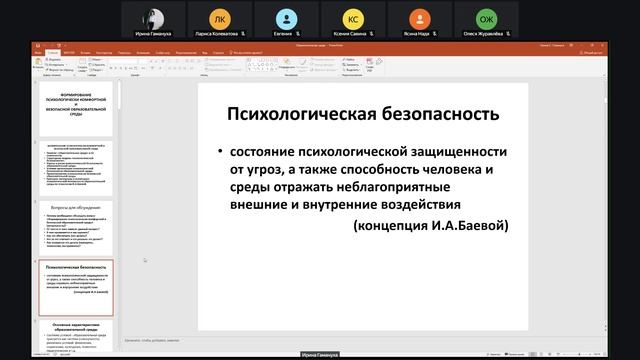Toggle Notes (Заметки) pane in status bar

[494, 354]
